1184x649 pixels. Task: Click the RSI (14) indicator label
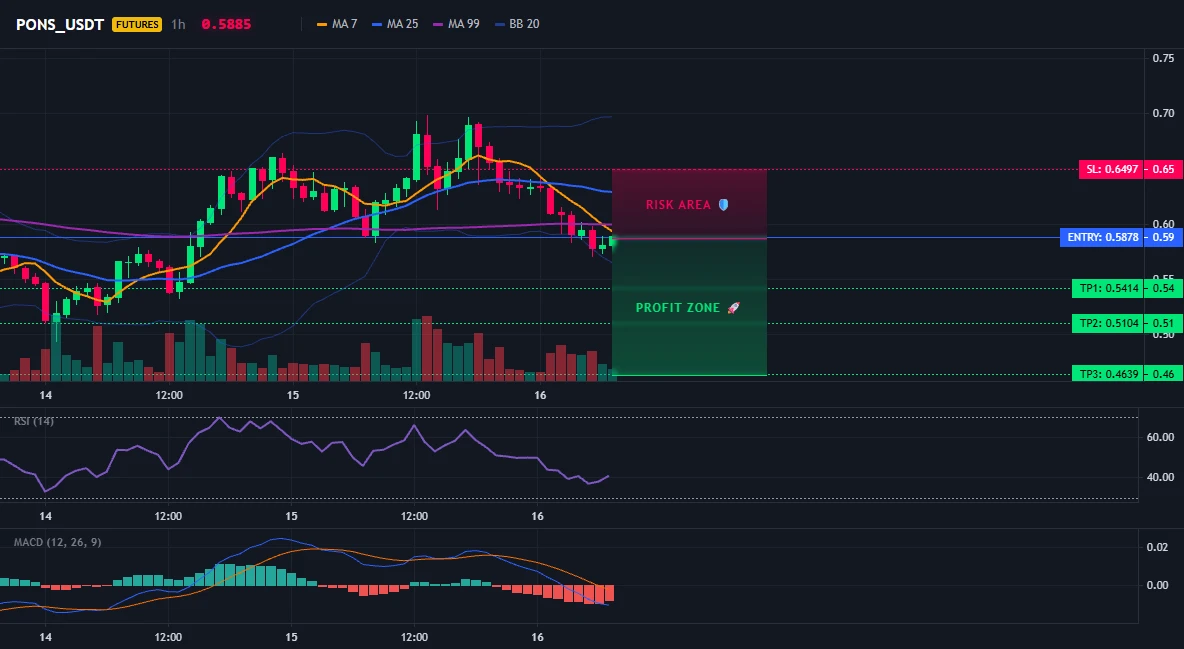(34, 421)
